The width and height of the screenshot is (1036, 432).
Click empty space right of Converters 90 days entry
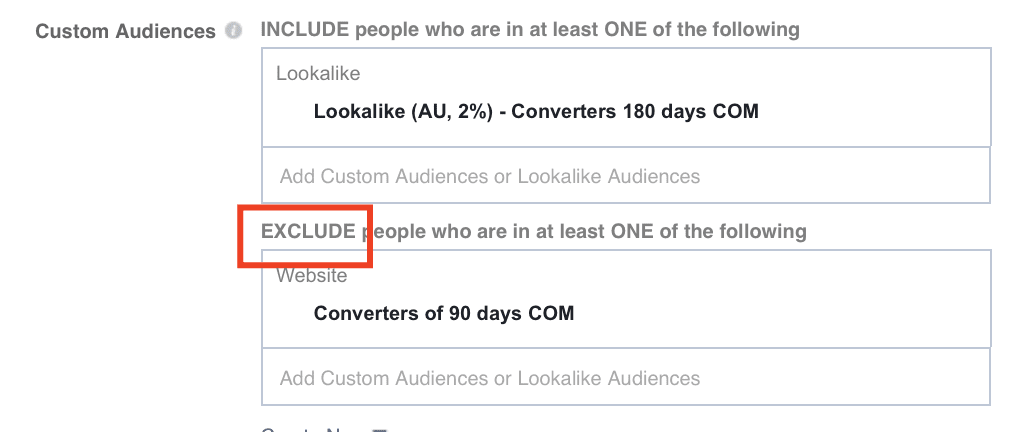pos(780,312)
